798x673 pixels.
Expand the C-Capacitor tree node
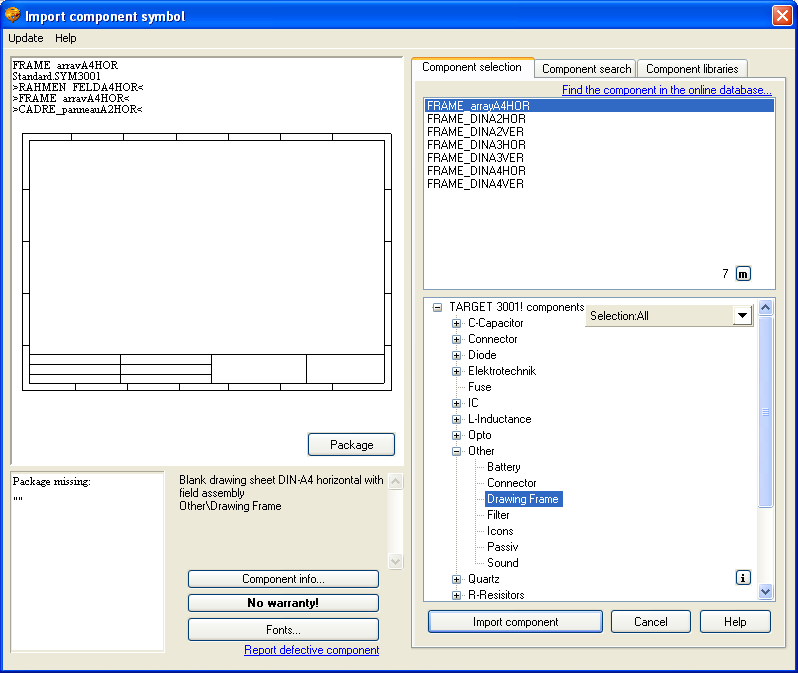click(x=457, y=323)
